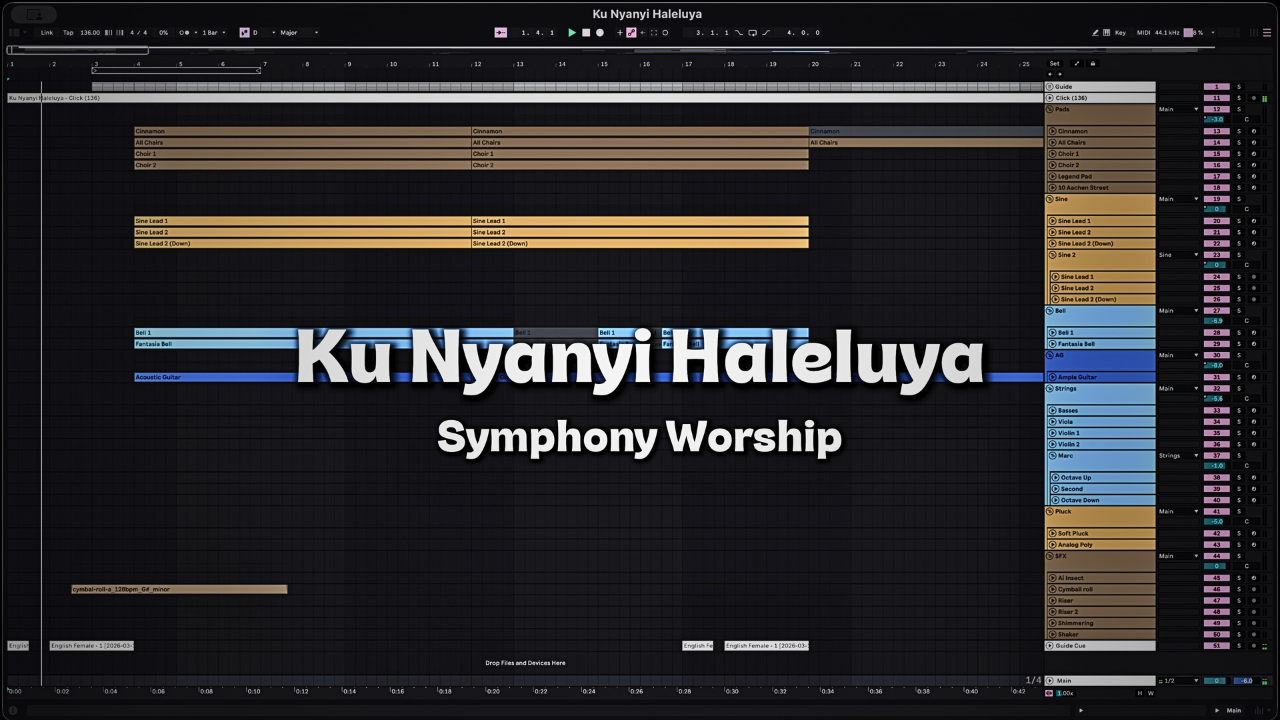Click the Main track volume field showing -6.0
The width and height of the screenshot is (1280, 720).
coord(1244,681)
